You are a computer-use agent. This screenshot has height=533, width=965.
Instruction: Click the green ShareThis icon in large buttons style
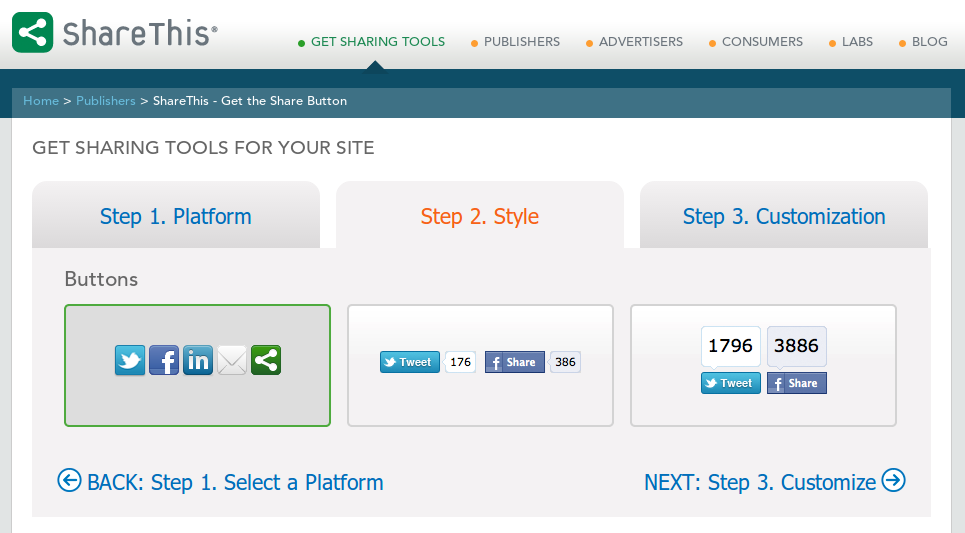pyautogui.click(x=266, y=360)
